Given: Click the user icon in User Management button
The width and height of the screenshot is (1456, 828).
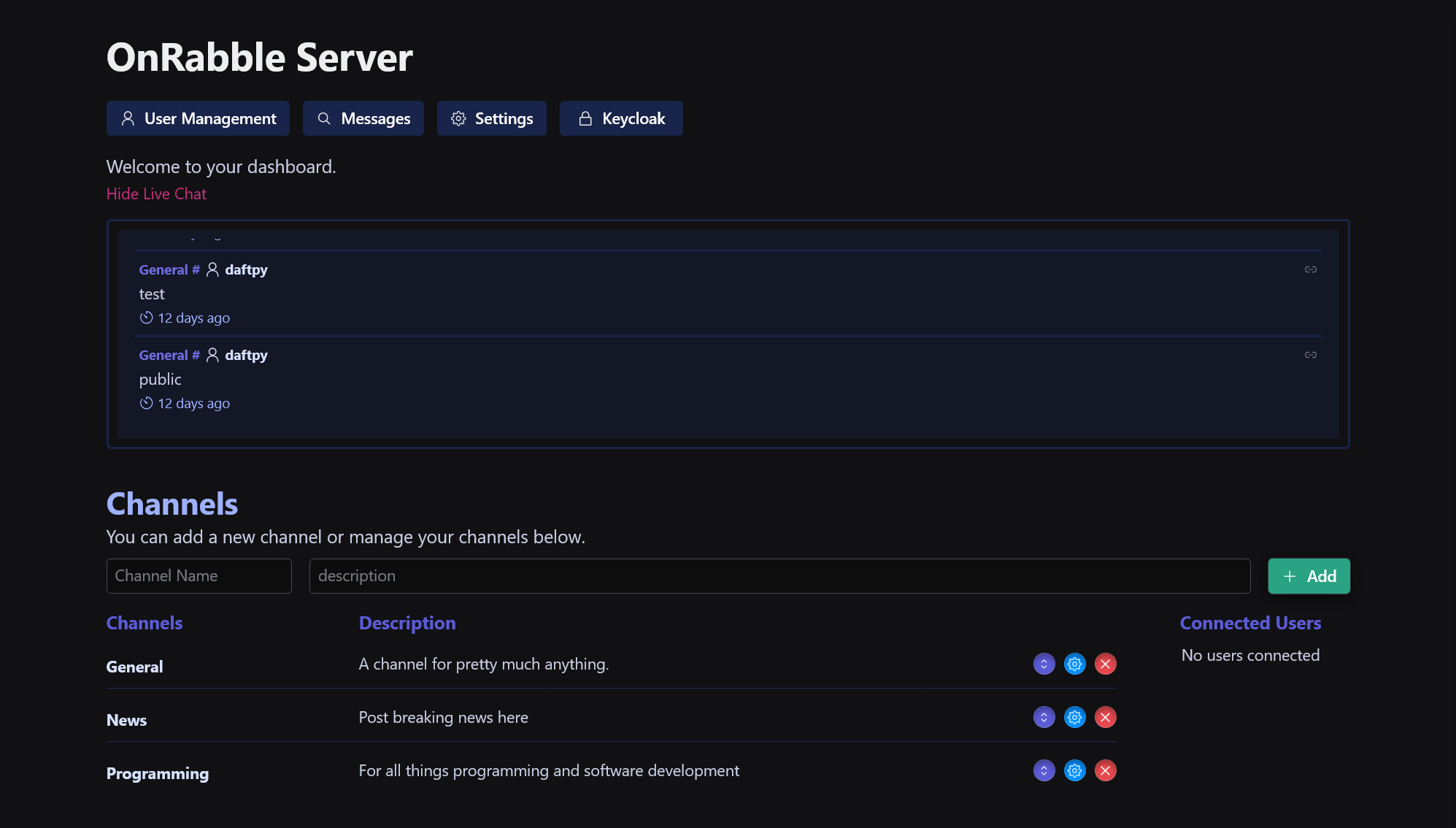Looking at the screenshot, I should 128,118.
